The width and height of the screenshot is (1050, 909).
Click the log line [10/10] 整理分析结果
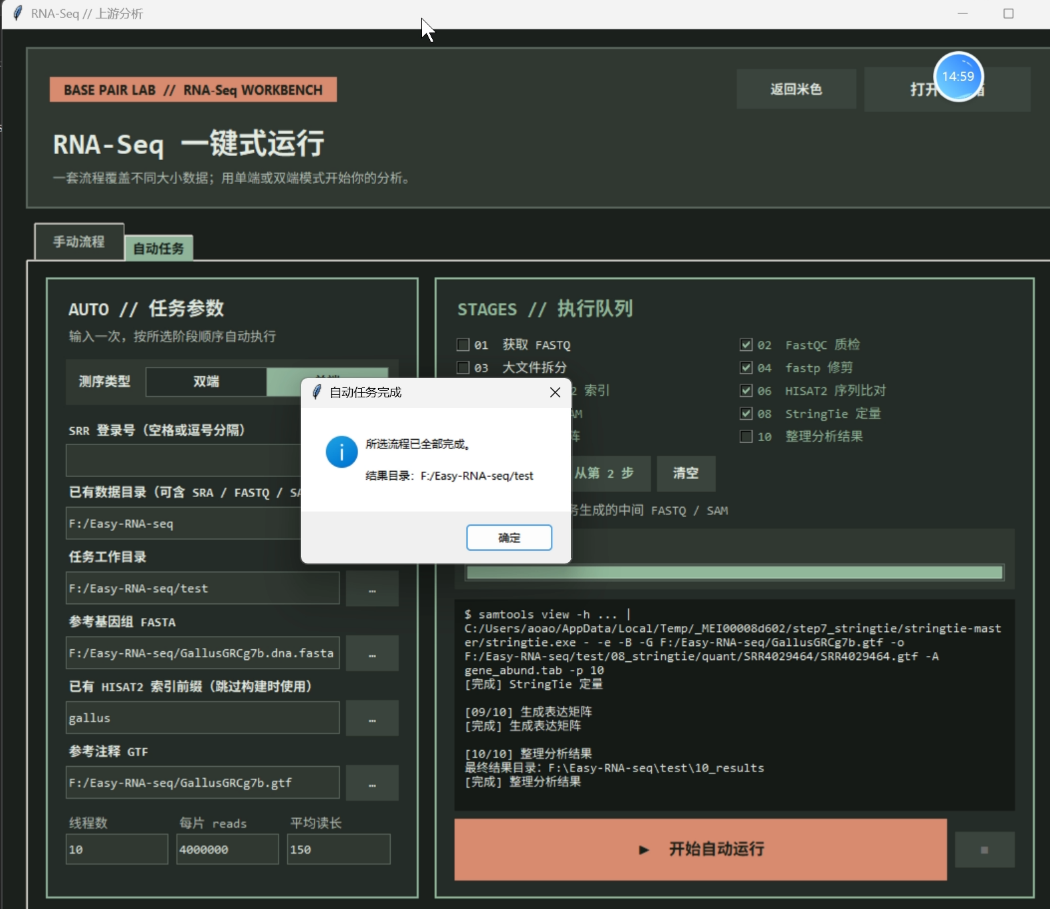[x=528, y=754]
